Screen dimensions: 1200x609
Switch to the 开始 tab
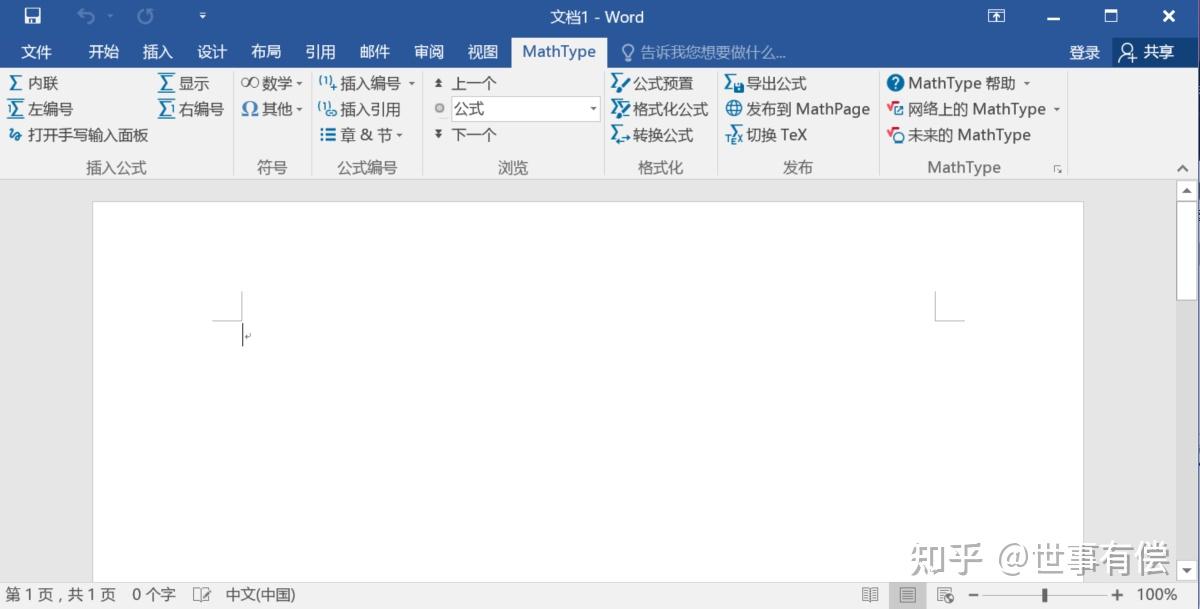tap(103, 52)
